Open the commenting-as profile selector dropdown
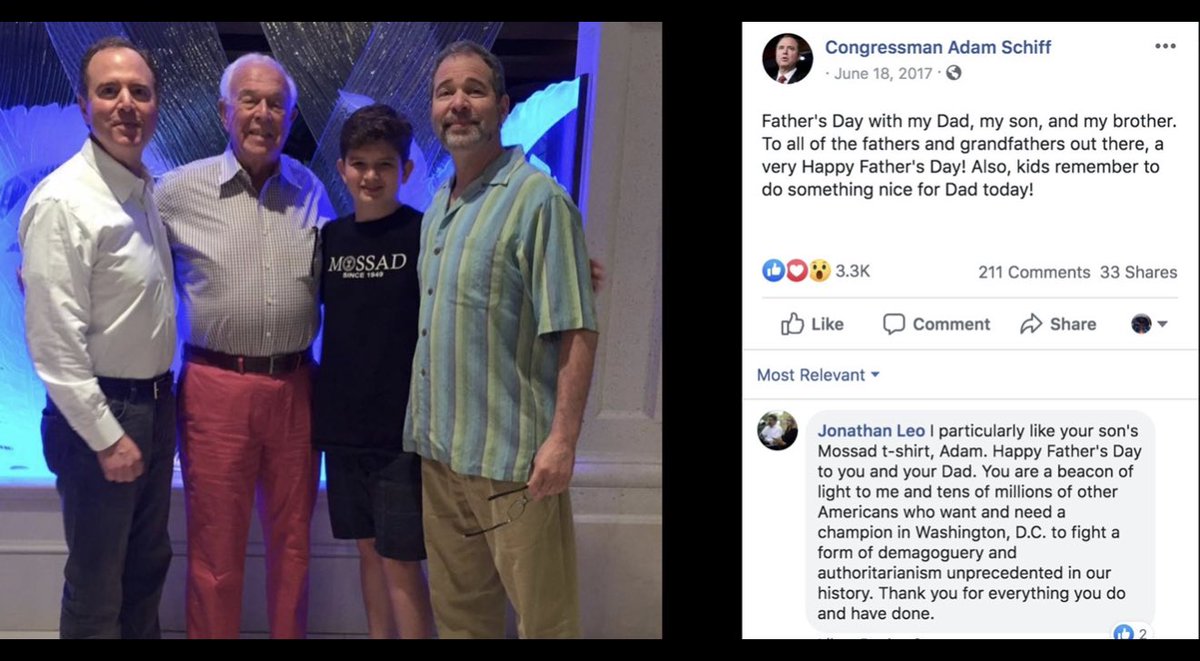The width and height of the screenshot is (1200, 661). pyautogui.click(x=1149, y=324)
